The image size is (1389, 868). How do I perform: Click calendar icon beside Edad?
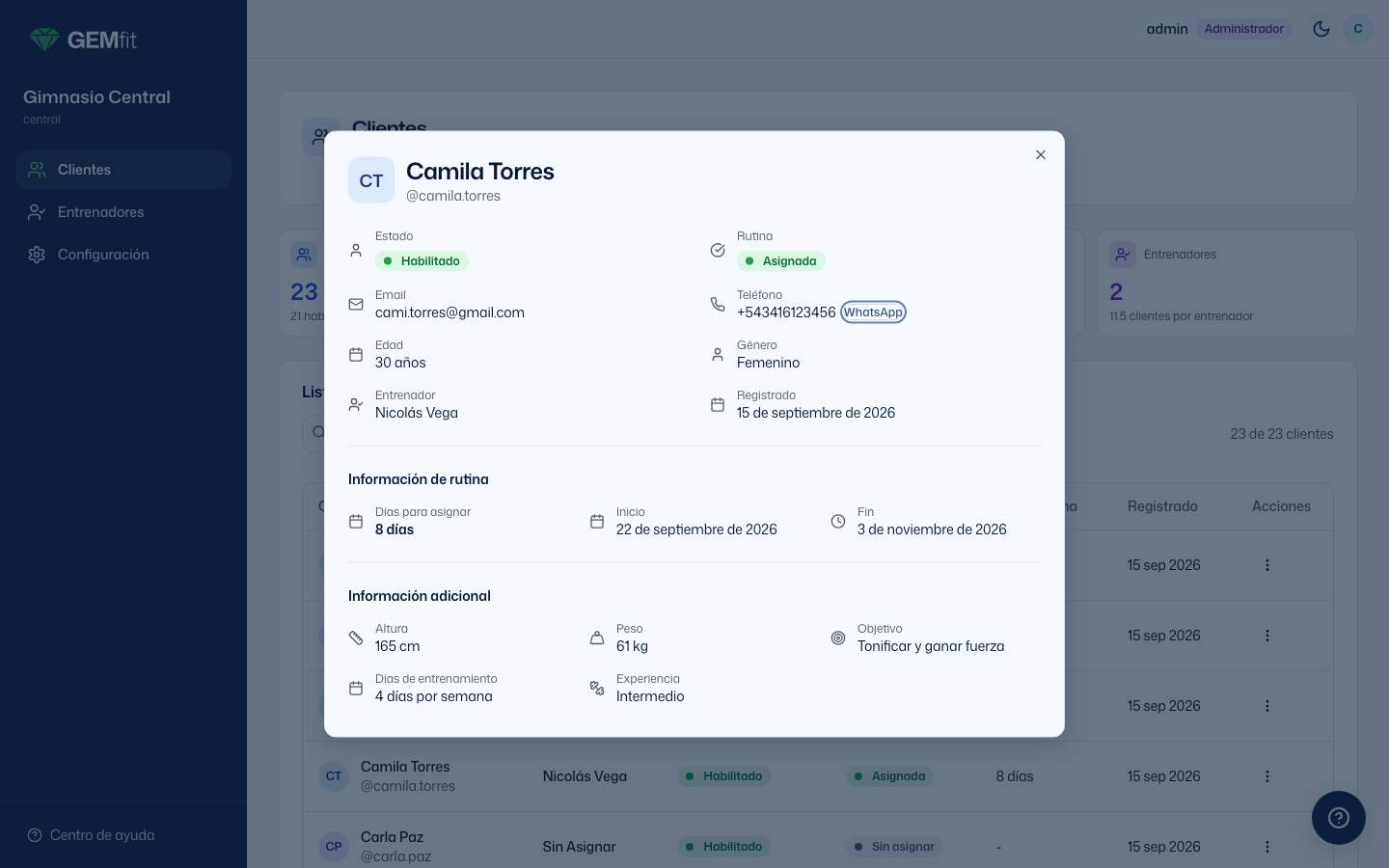pos(356,355)
